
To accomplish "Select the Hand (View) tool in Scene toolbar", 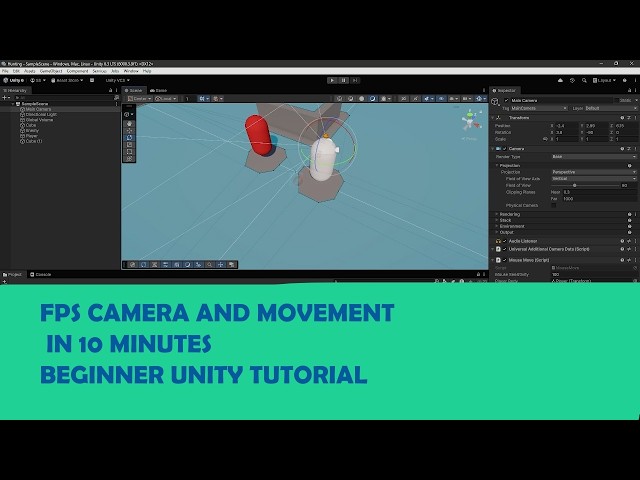I will pos(129,124).
